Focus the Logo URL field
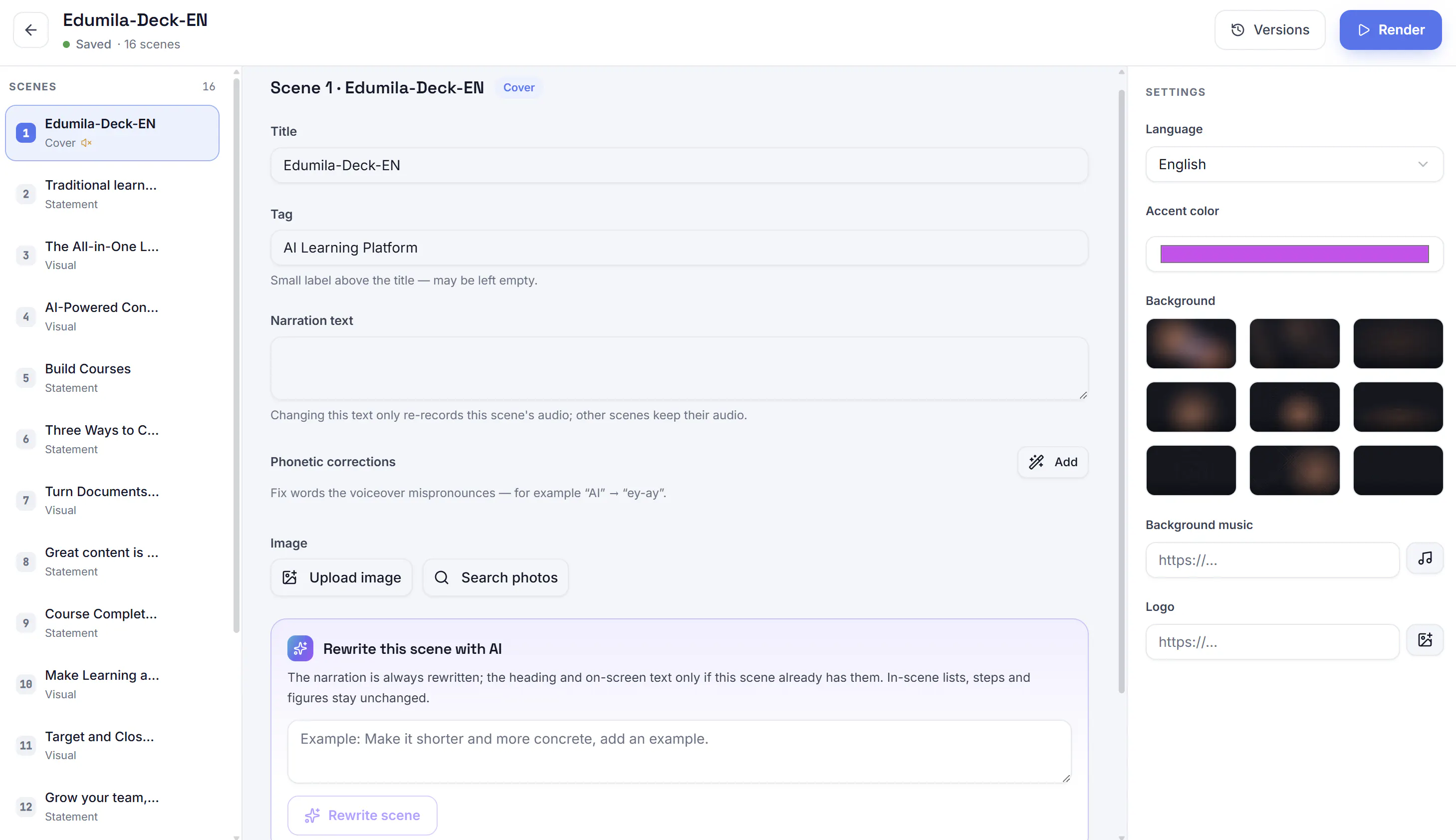Image resolution: width=1456 pixels, height=840 pixels. coord(1272,642)
